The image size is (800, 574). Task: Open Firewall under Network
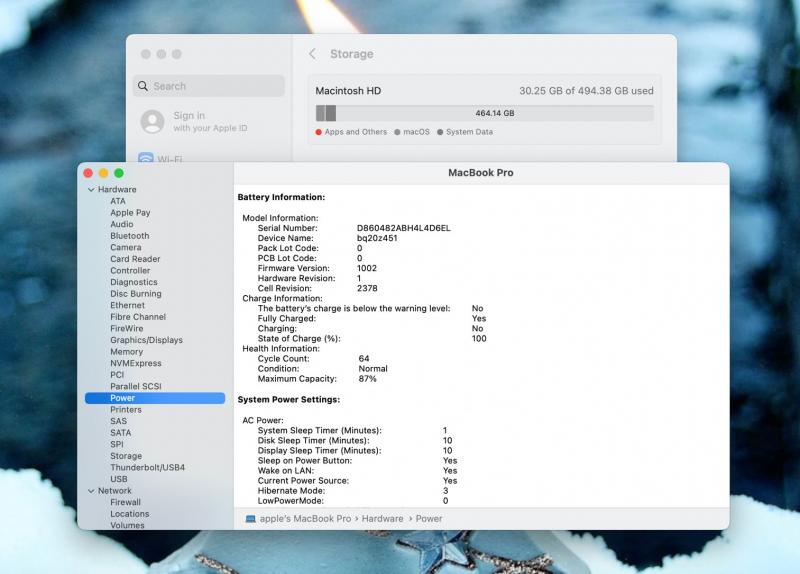pos(126,503)
